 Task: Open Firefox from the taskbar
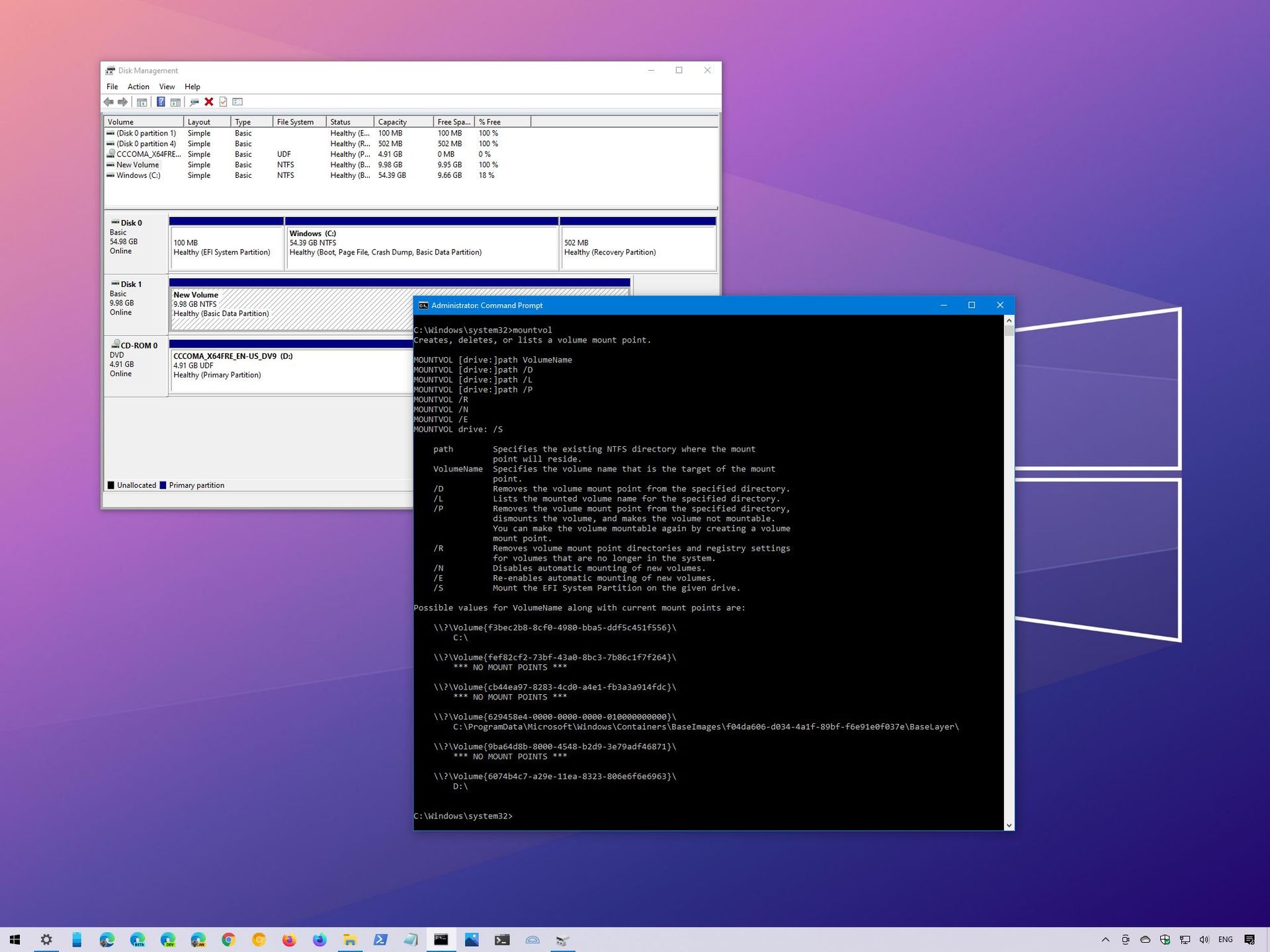288,939
